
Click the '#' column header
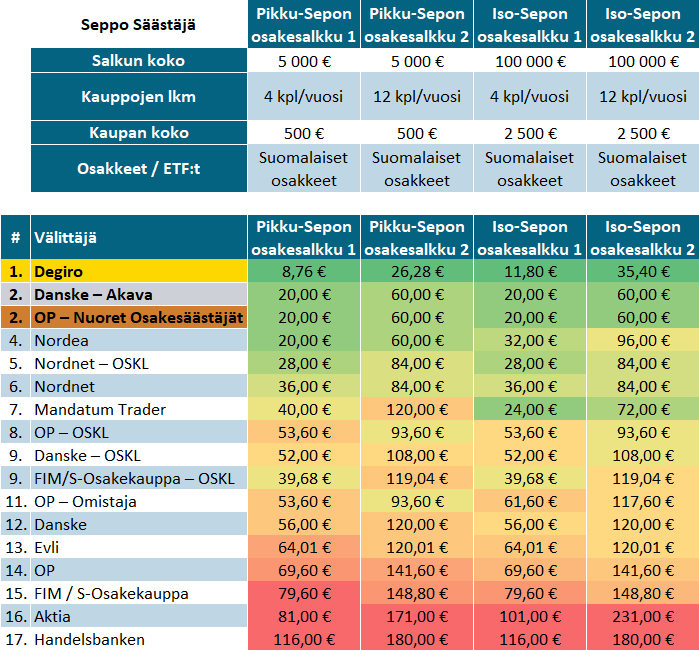coord(15,237)
